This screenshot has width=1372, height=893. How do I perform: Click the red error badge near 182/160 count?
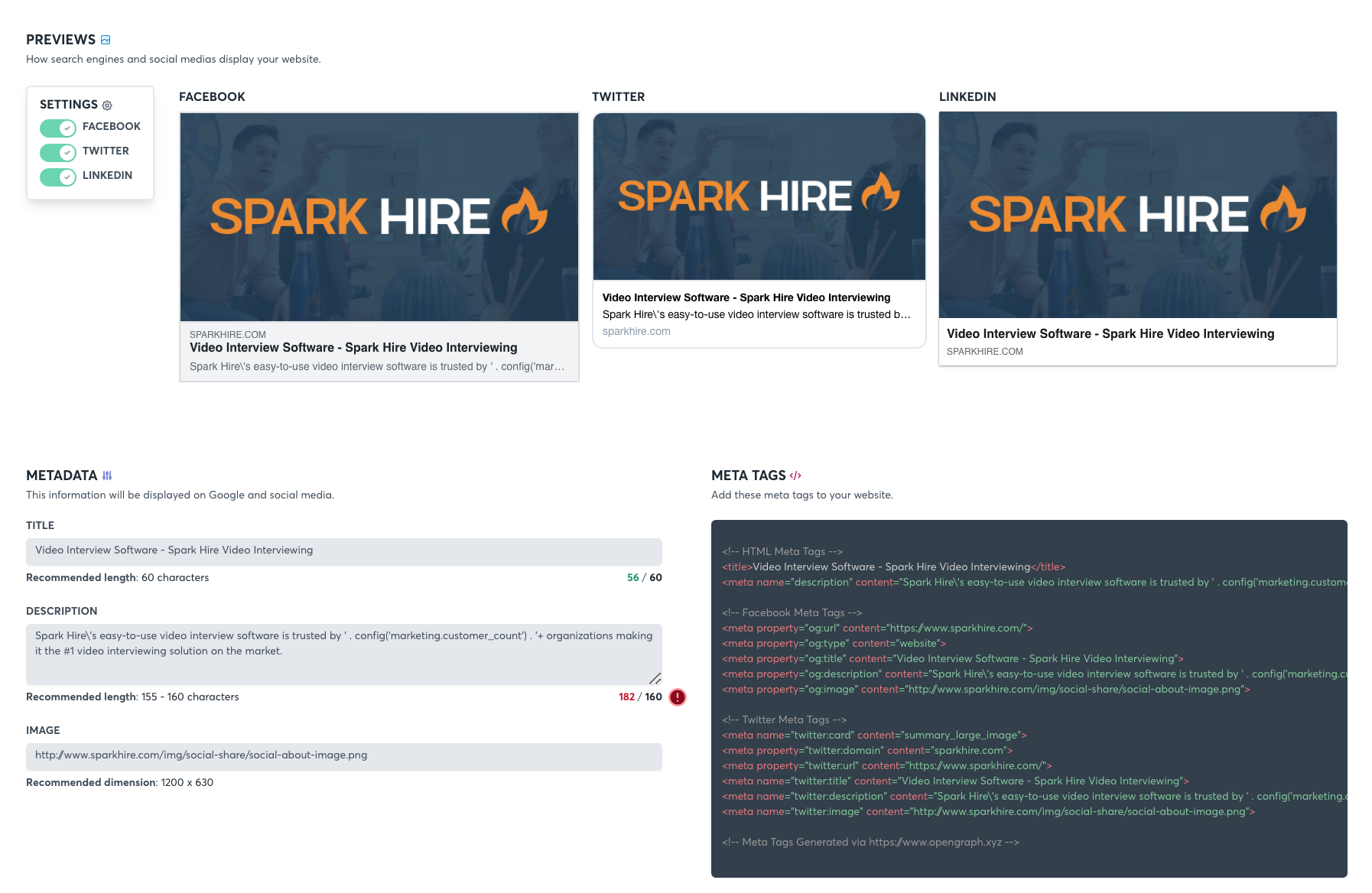[x=676, y=697]
